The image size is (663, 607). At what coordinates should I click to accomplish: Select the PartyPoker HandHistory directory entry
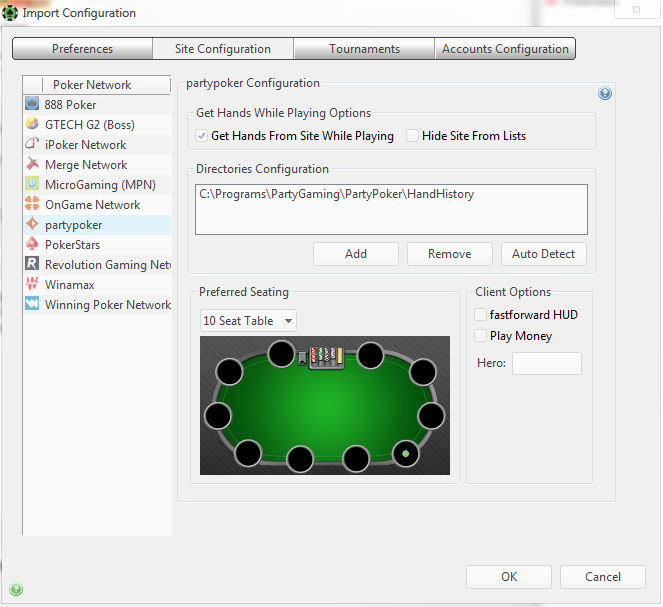point(337,194)
